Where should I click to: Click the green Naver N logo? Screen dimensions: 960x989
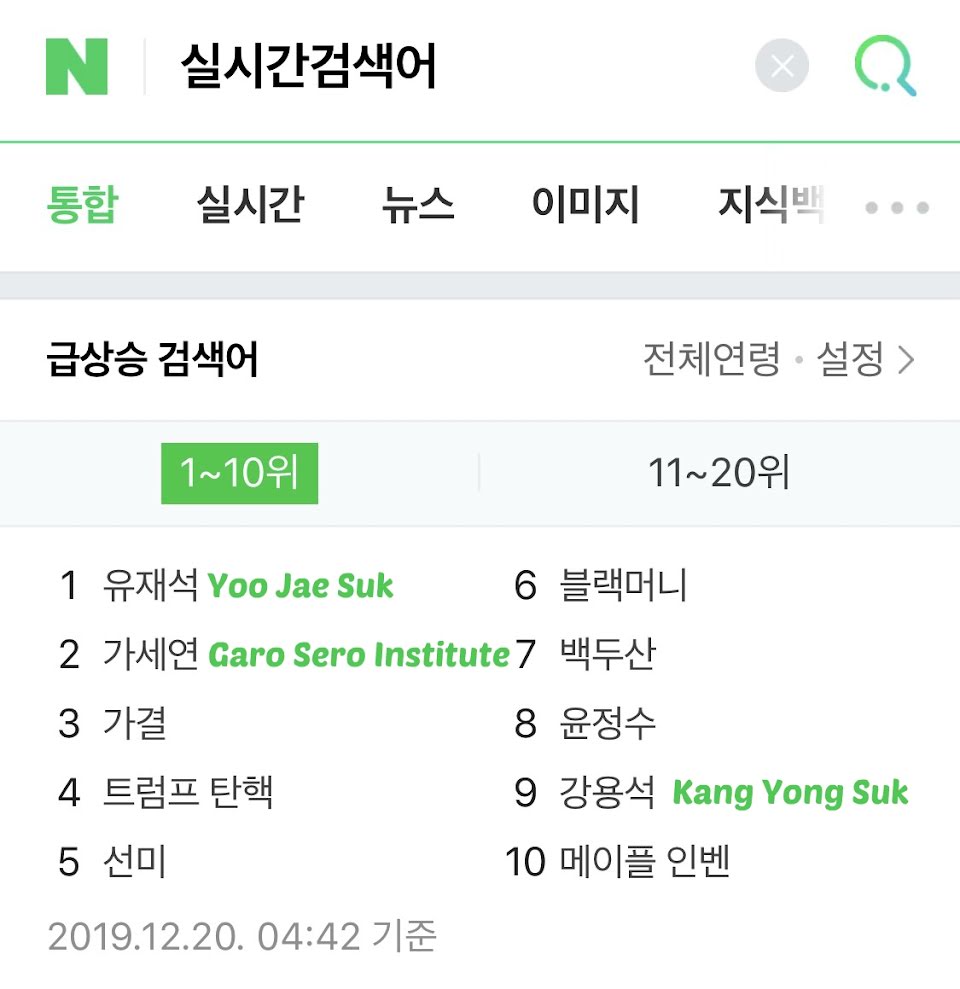pyautogui.click(x=77, y=67)
